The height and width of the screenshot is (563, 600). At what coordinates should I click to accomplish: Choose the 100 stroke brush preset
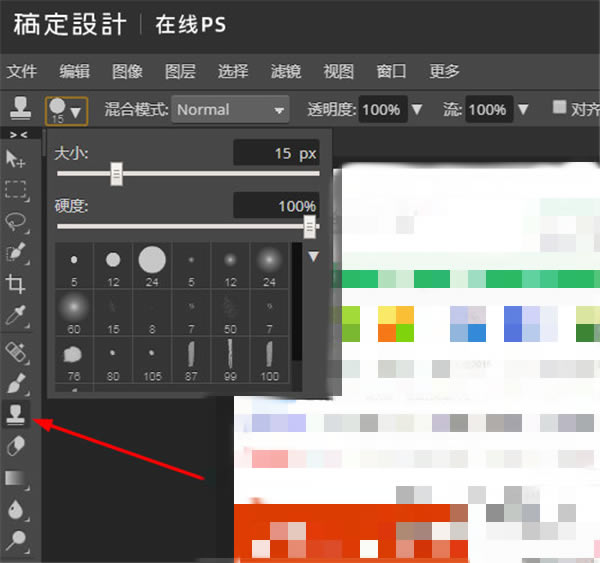click(x=269, y=360)
